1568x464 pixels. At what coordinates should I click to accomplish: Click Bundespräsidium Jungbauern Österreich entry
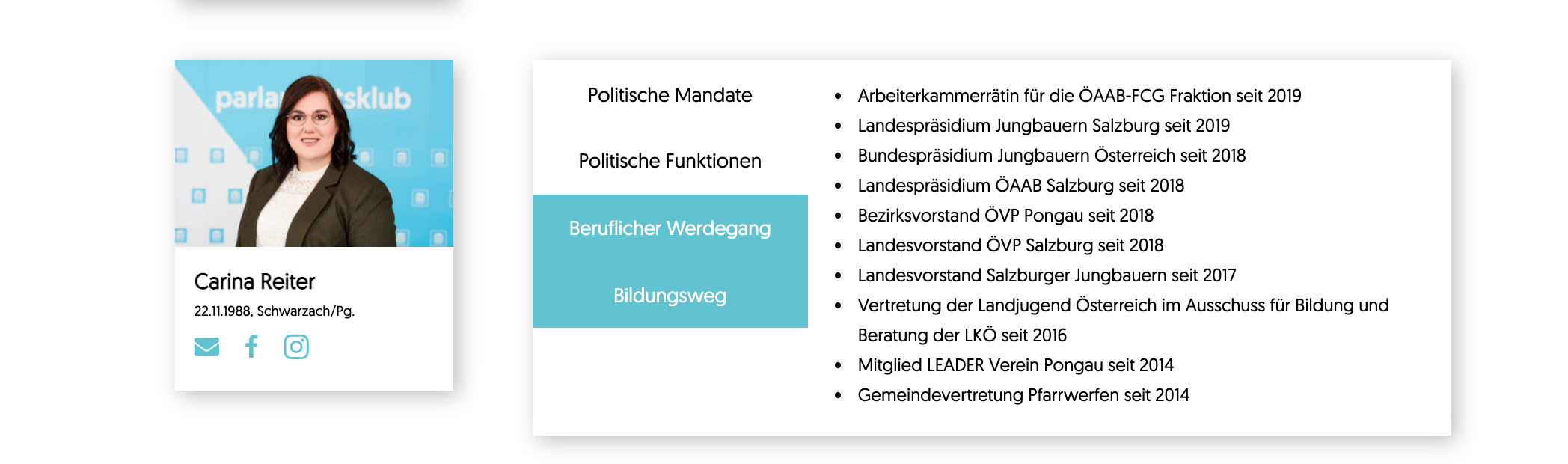point(1052,156)
